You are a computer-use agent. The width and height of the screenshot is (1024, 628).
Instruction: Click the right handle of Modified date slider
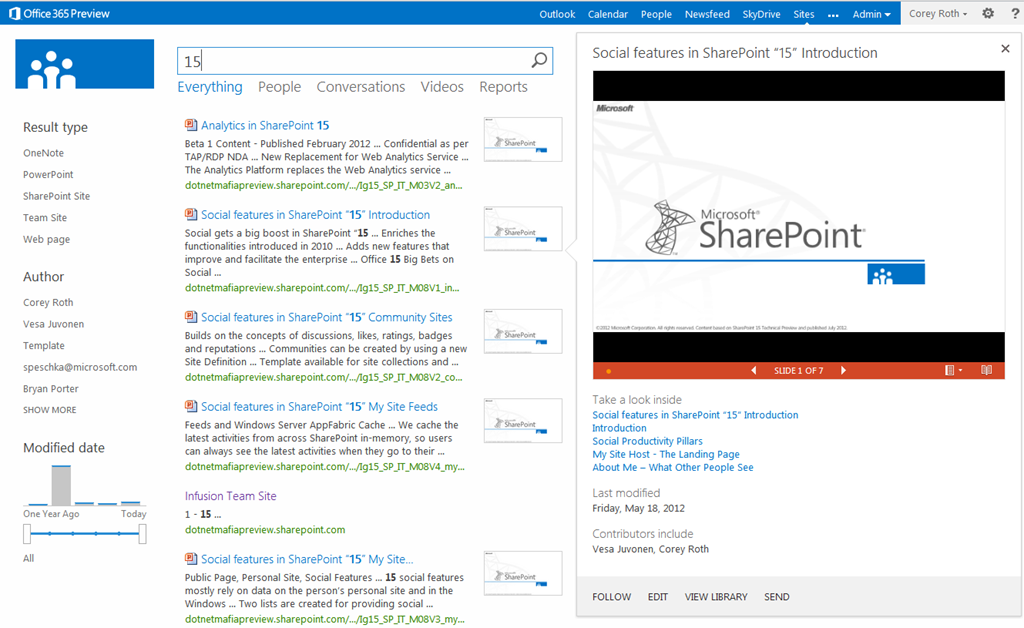[142, 534]
